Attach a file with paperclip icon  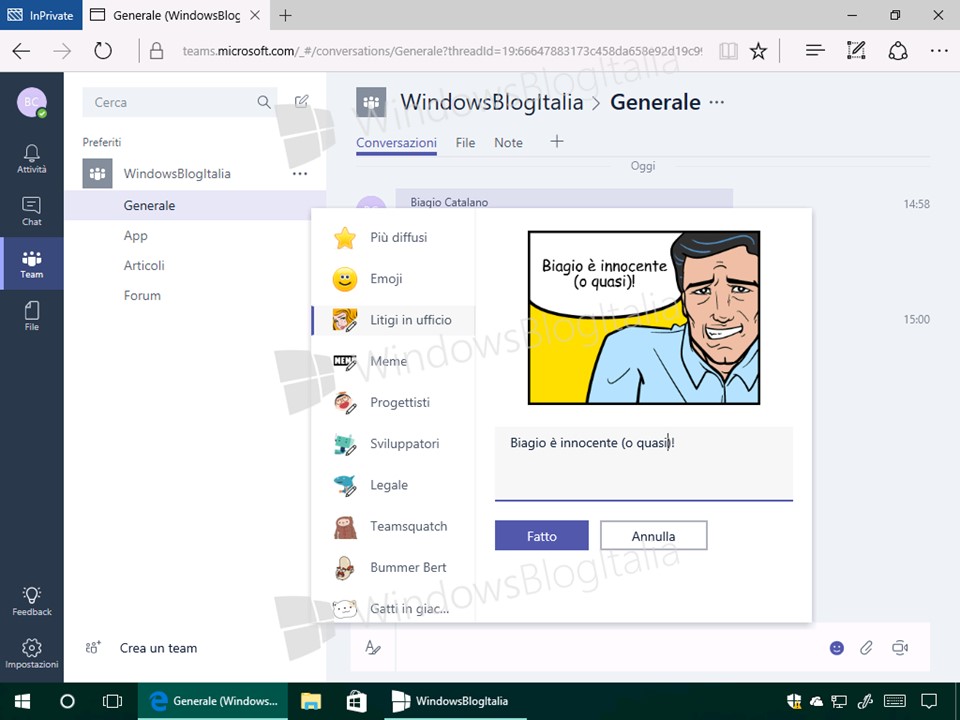pyautogui.click(x=866, y=648)
